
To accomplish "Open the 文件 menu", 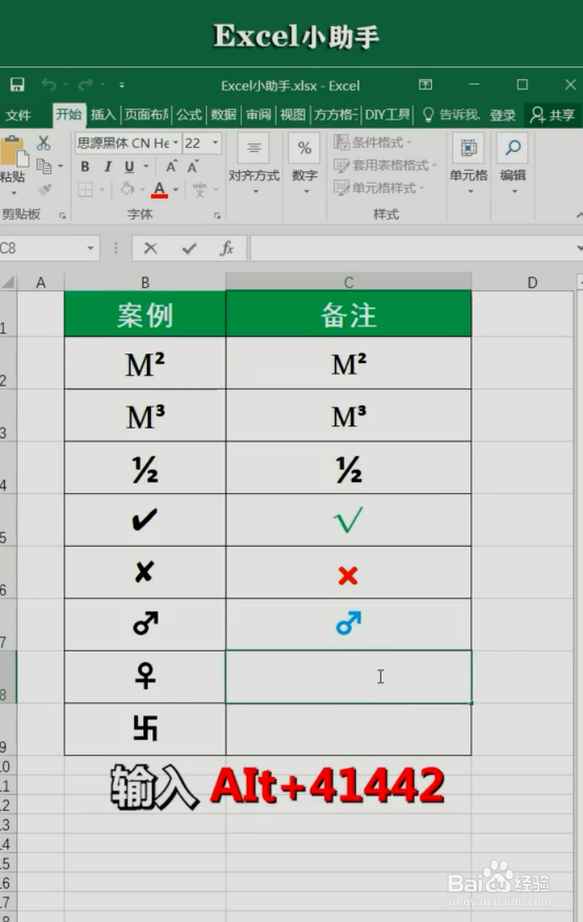I will coord(18,115).
